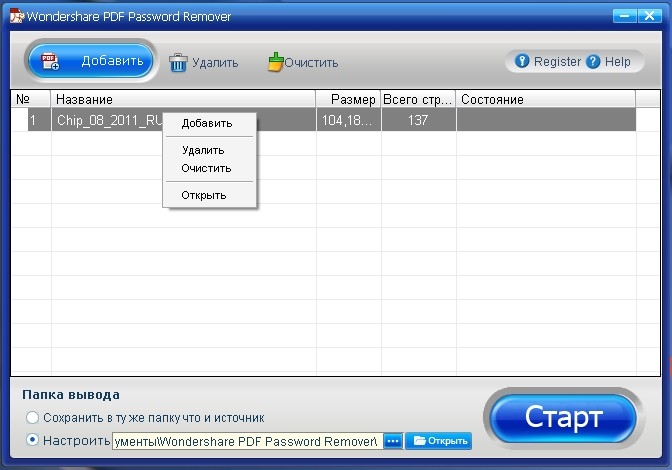Image resolution: width=672 pixels, height=470 pixels.
Task: Click the 104,18... size cell
Action: (x=348, y=120)
